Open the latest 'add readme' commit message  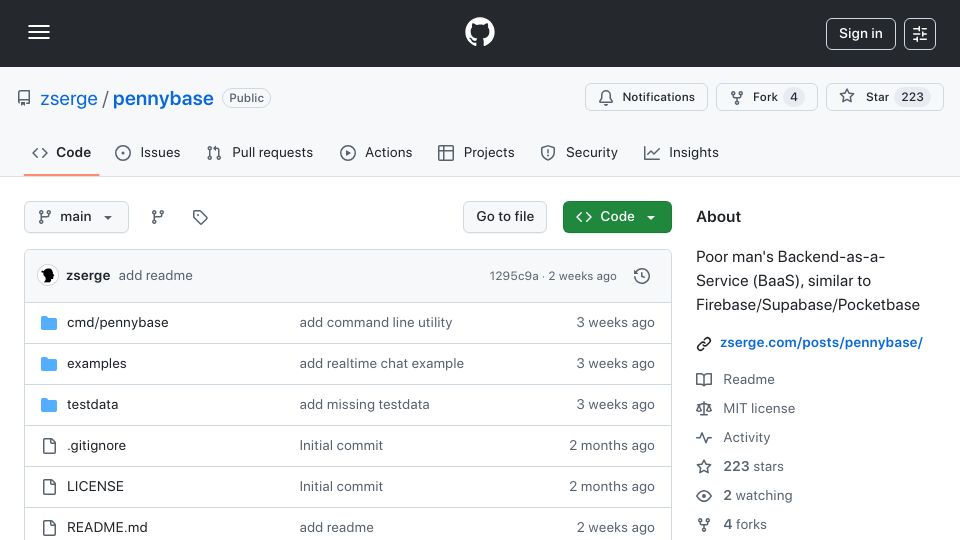click(156, 276)
